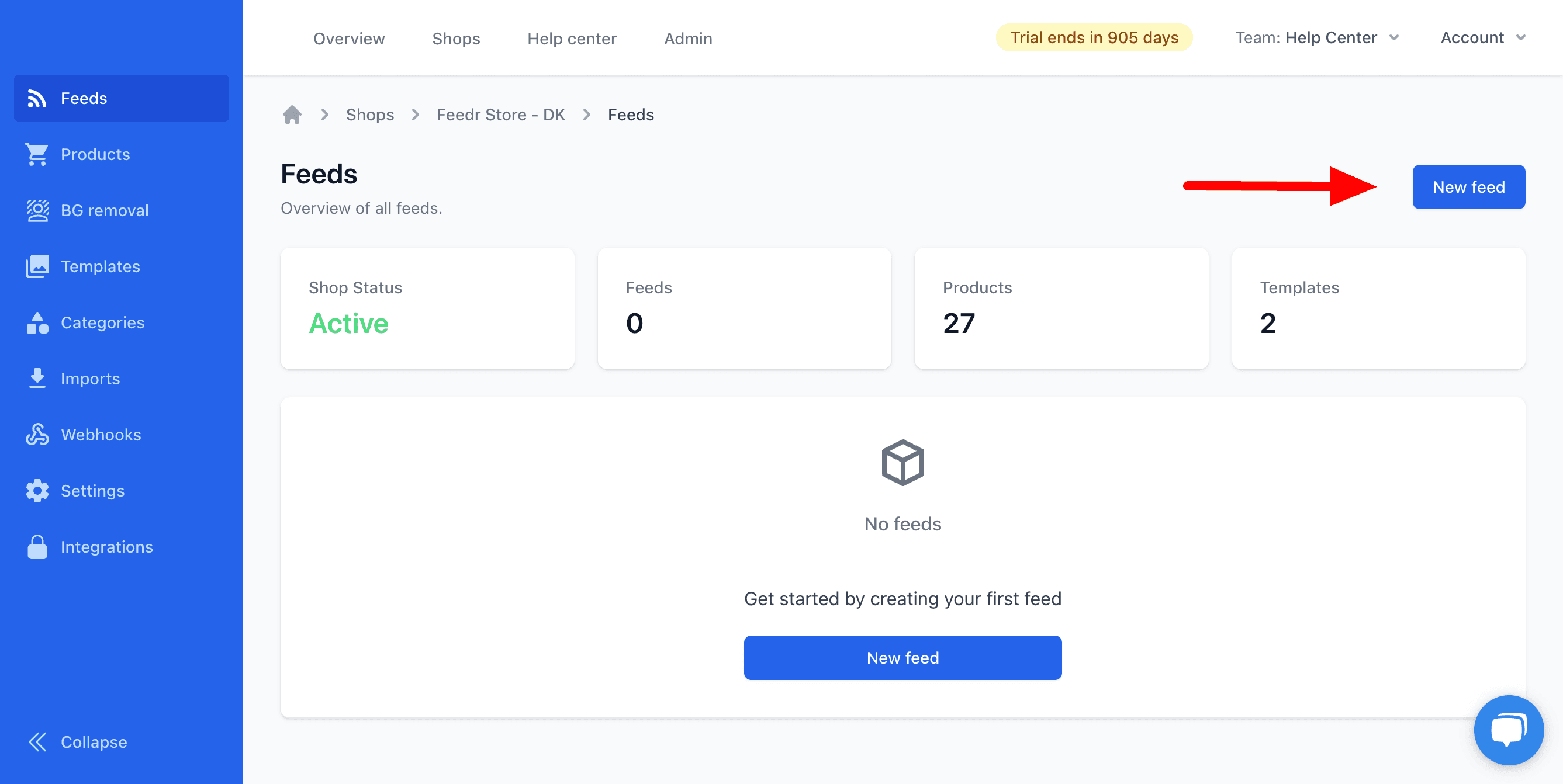Open Templates image icon in sidebar
This screenshot has height=784, width=1563.
coord(37,266)
